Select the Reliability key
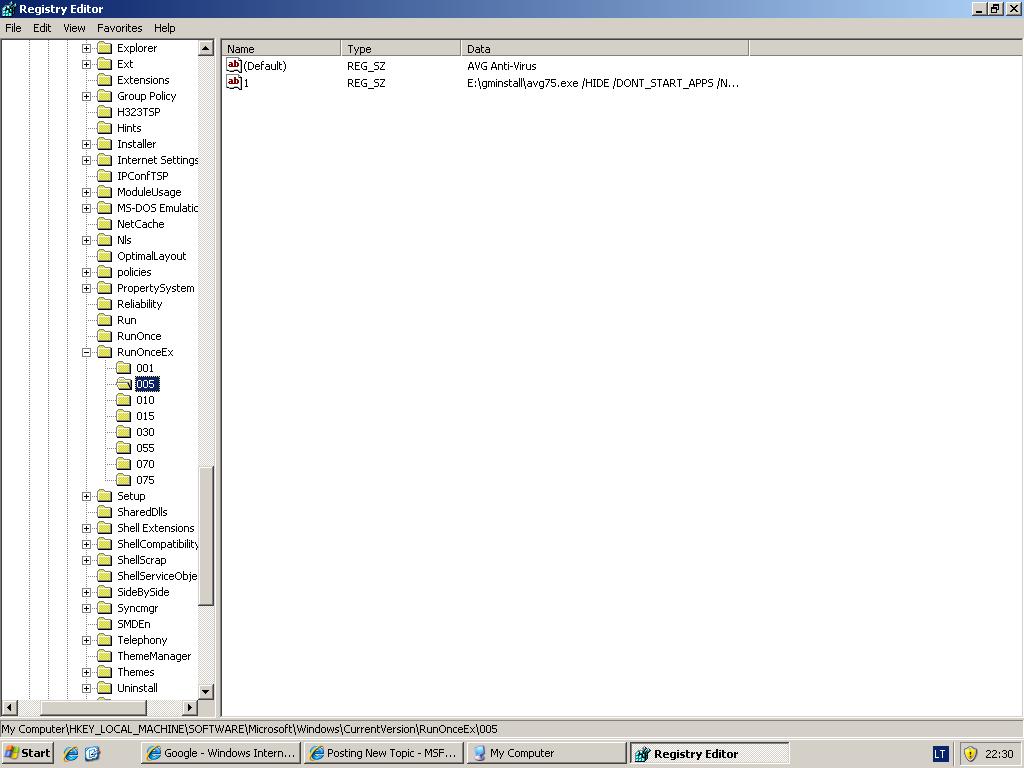Screen dimensions: 1024x768 (x=139, y=304)
